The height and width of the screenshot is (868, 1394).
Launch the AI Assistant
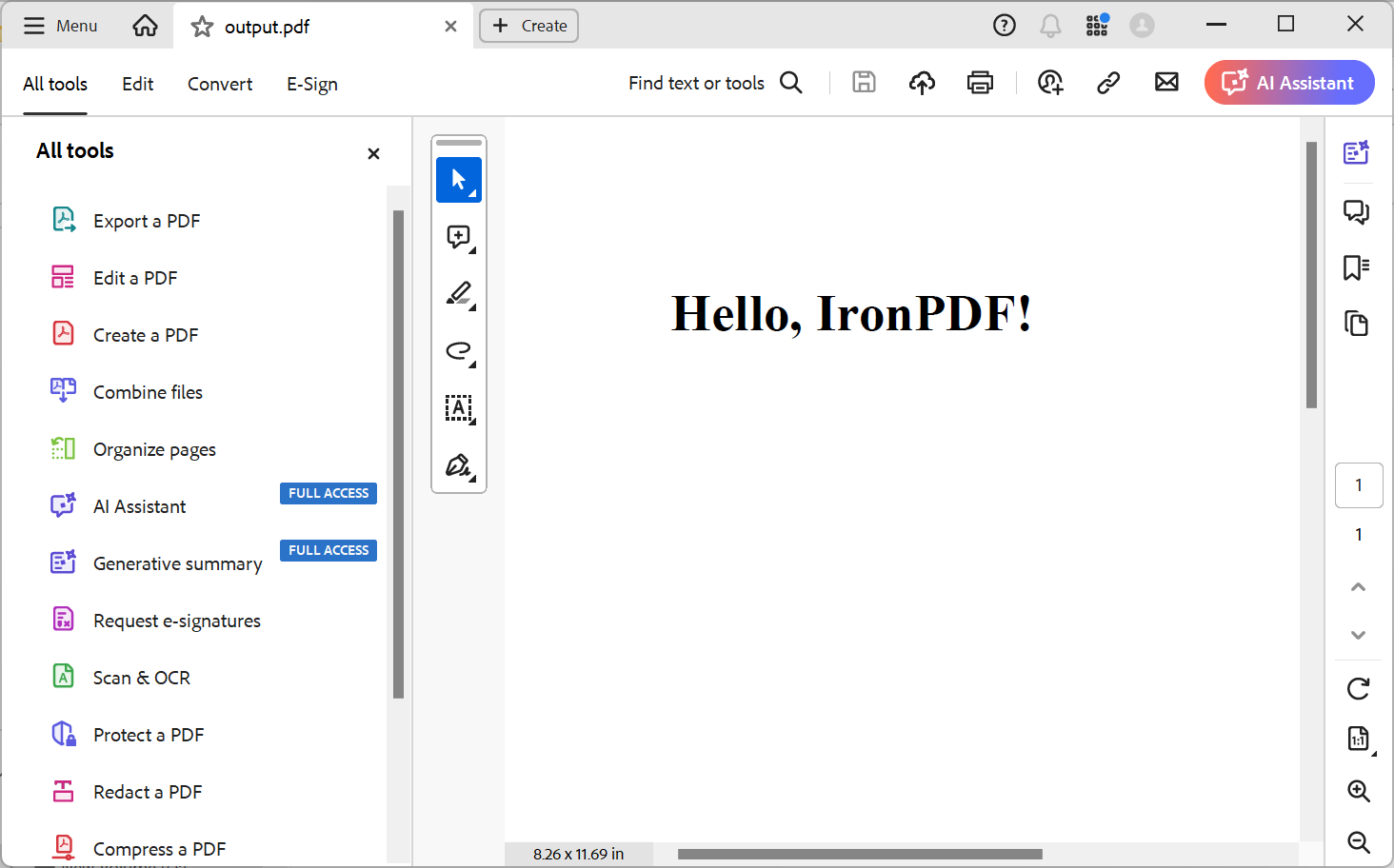[1288, 82]
